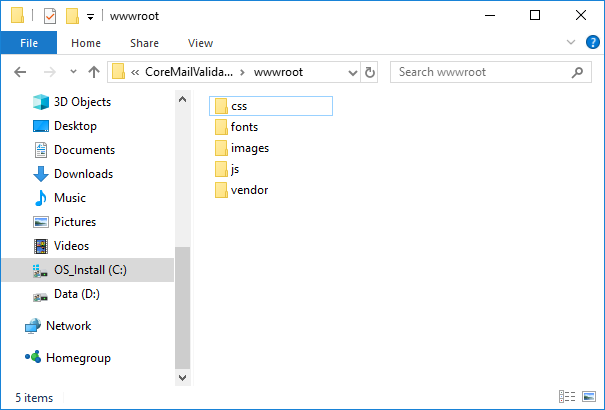
Task: Select Data (D:) drive in sidebar
Action: click(x=76, y=294)
